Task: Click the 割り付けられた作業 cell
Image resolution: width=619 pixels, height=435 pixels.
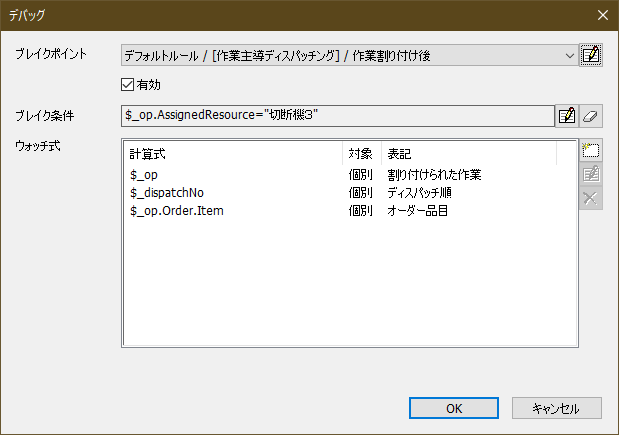Action: click(434, 175)
